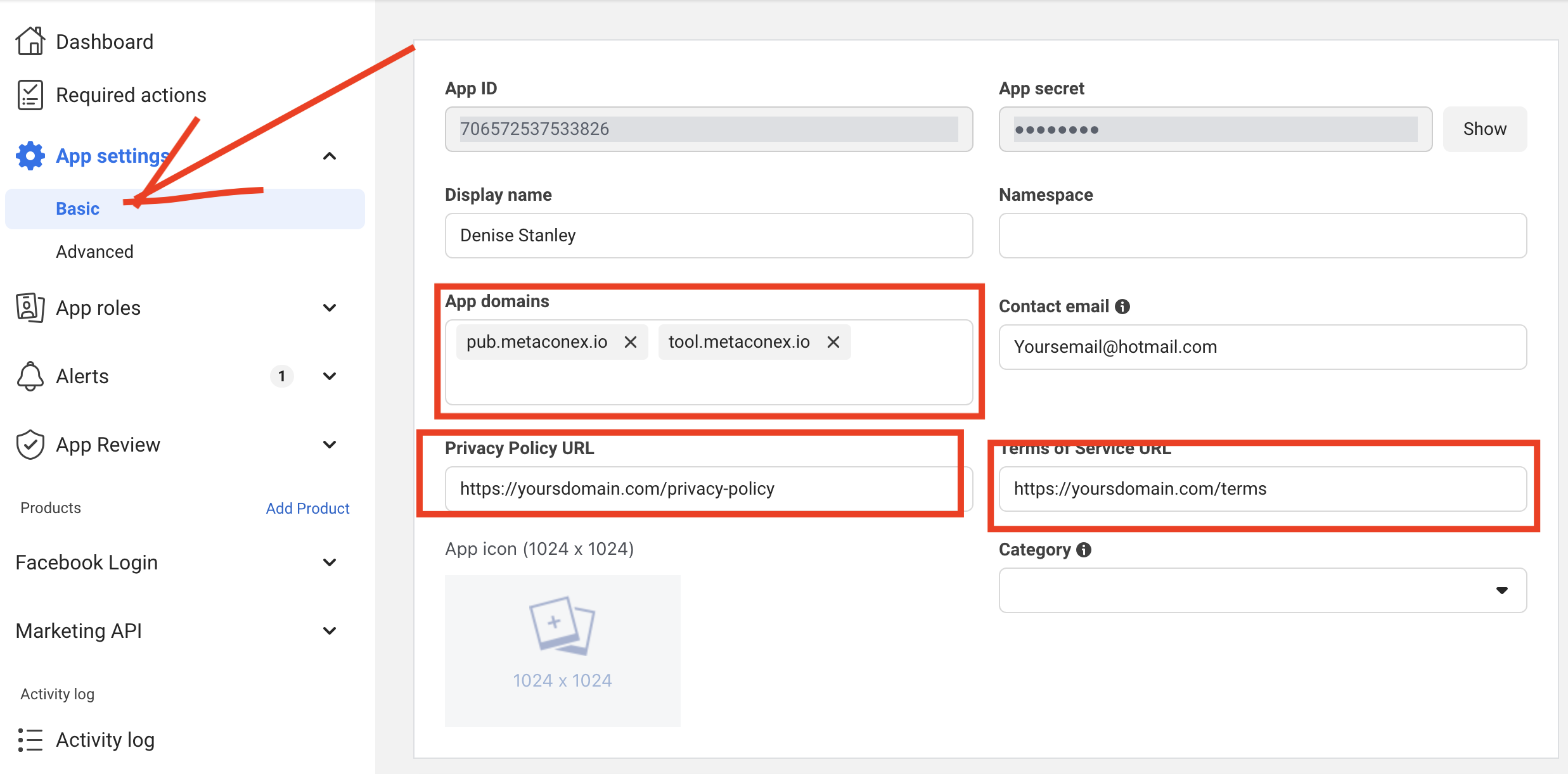The height and width of the screenshot is (774, 1568).
Task: Expand the Alerts section
Action: [330, 376]
